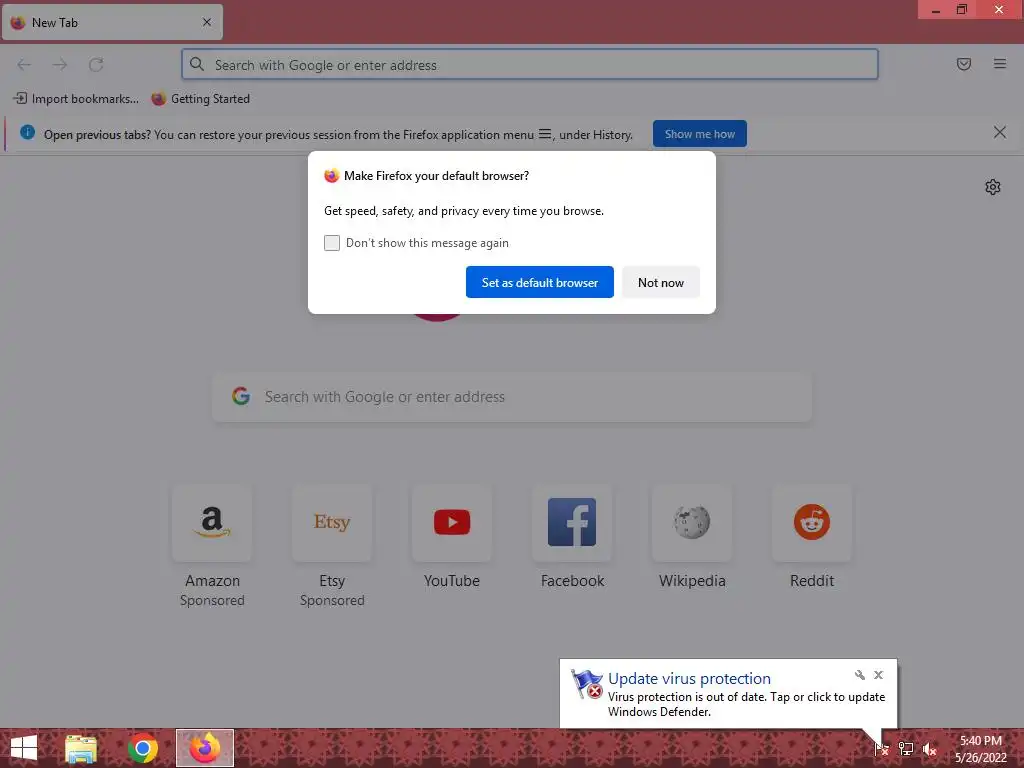This screenshot has width=1024, height=768.
Task: Dismiss the Open previous tabs notification bar
Action: (999, 133)
